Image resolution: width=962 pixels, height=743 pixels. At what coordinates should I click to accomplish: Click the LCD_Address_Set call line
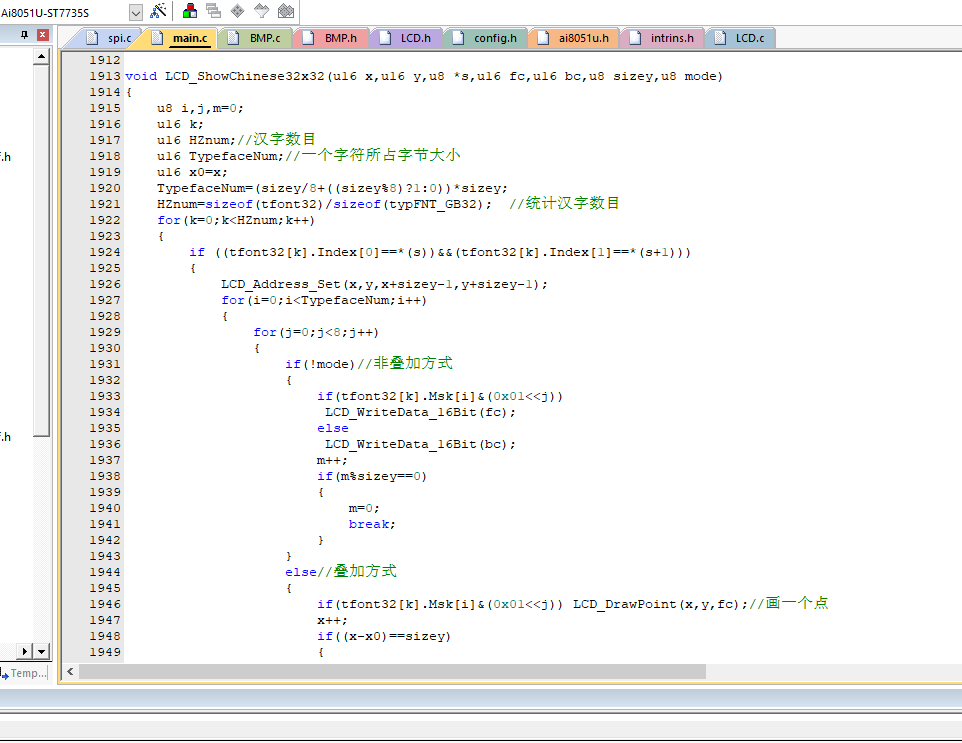click(384, 284)
